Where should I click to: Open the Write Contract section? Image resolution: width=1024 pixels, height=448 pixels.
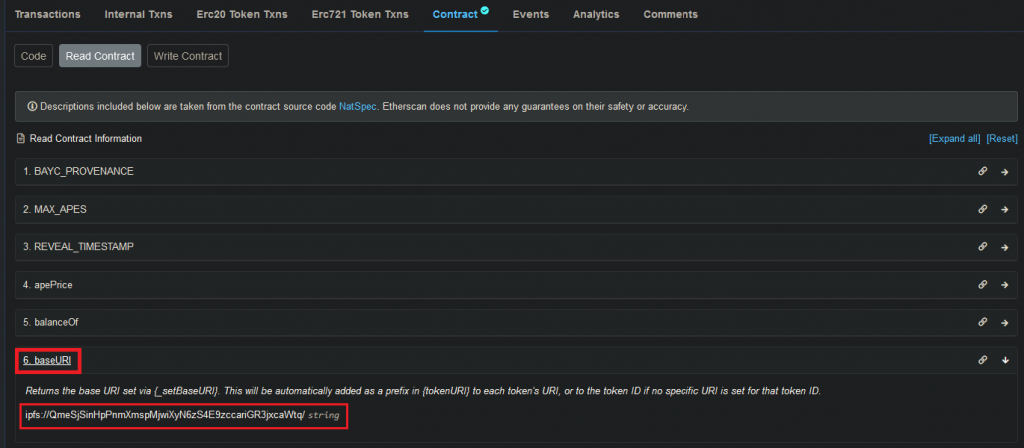tap(188, 56)
